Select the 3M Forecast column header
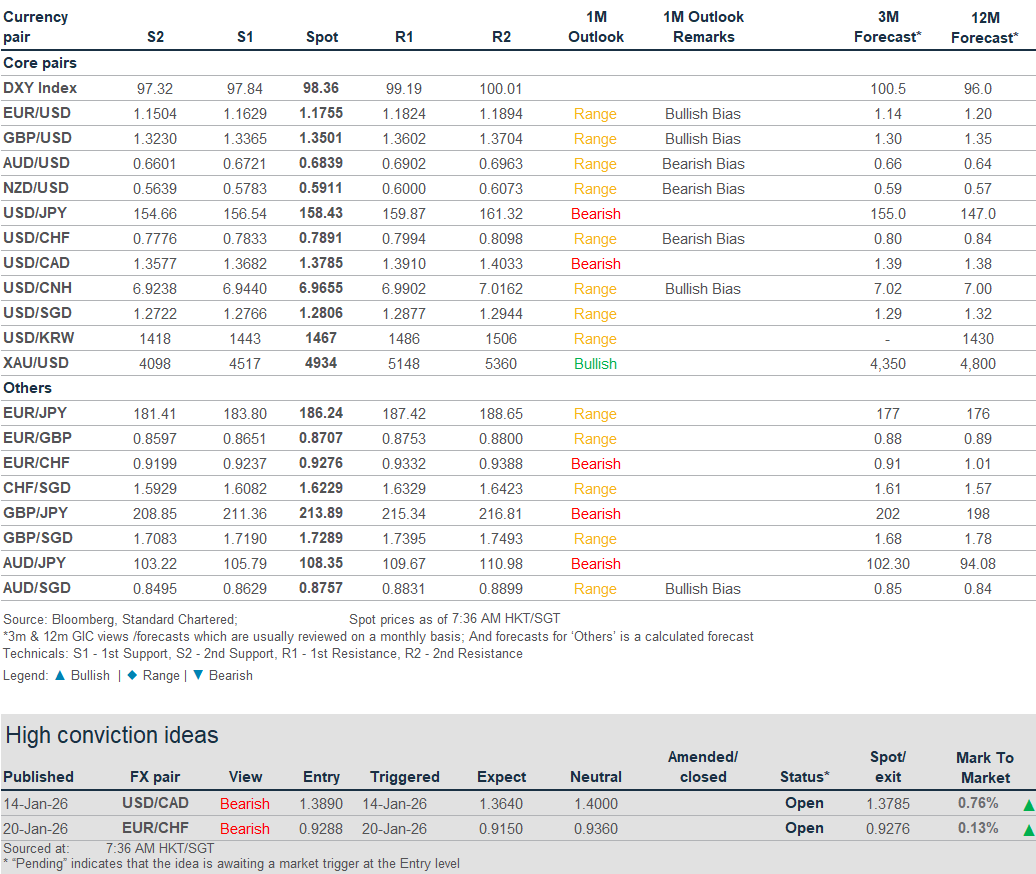This screenshot has height=874, width=1036. tap(887, 27)
